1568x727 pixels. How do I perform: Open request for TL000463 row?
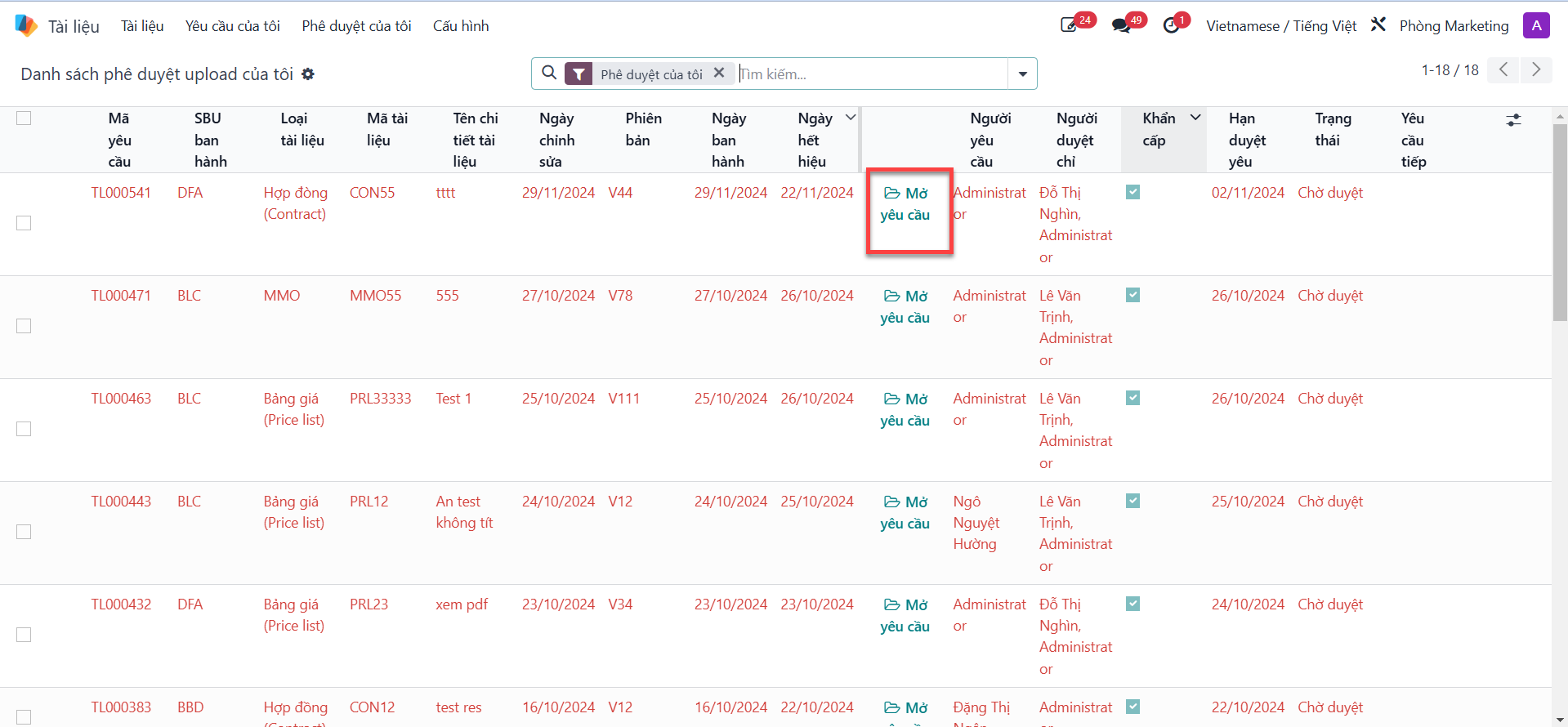(x=905, y=409)
